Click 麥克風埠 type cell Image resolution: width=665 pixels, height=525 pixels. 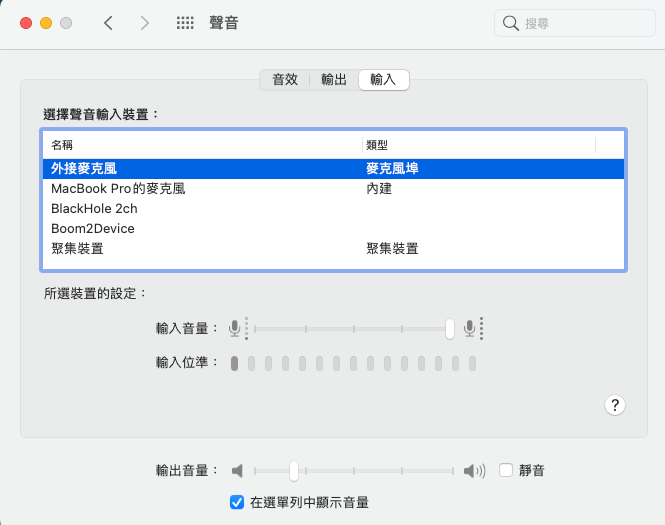(x=392, y=168)
